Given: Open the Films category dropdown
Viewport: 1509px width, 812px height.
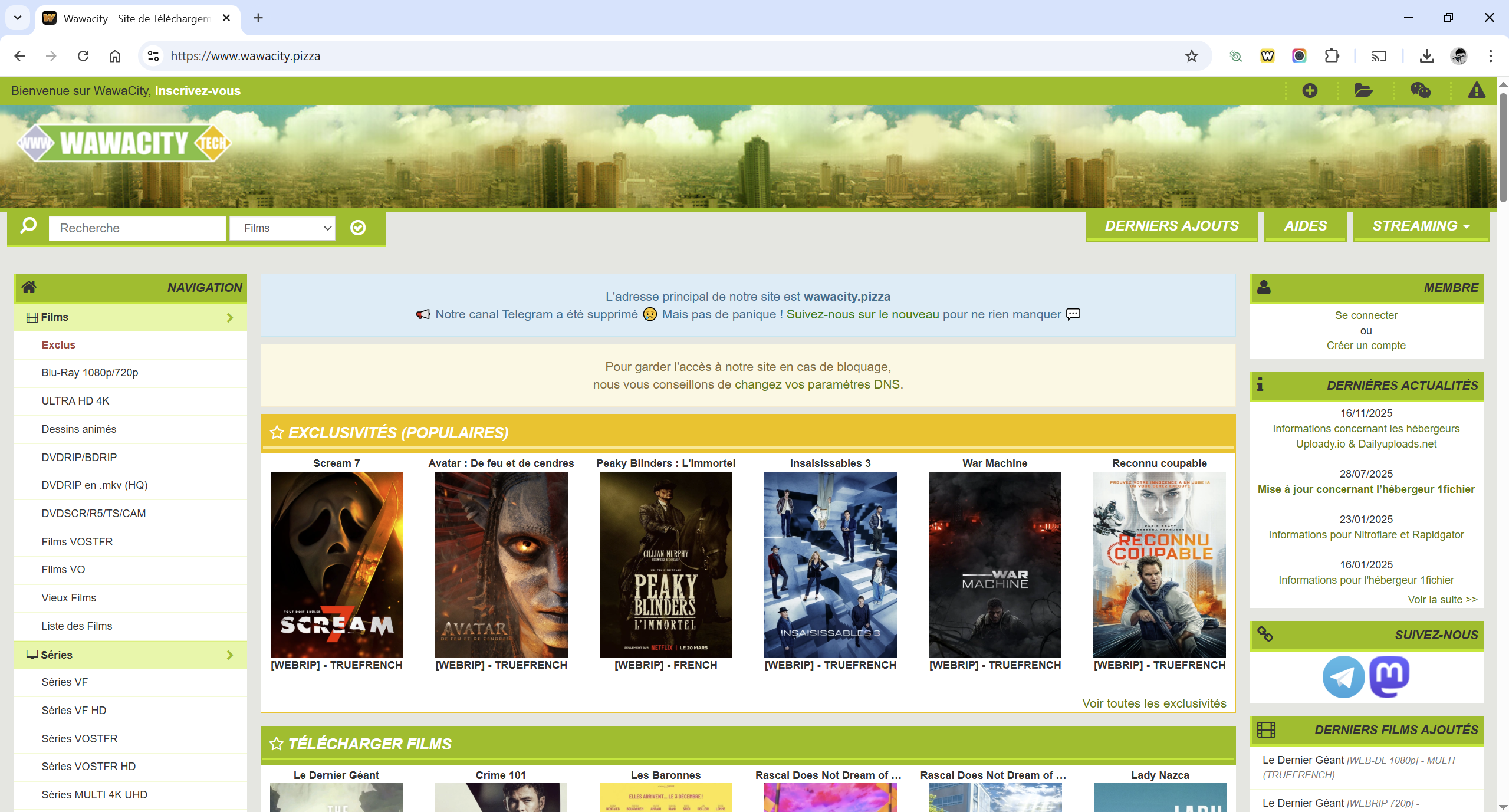Looking at the screenshot, I should click(282, 228).
